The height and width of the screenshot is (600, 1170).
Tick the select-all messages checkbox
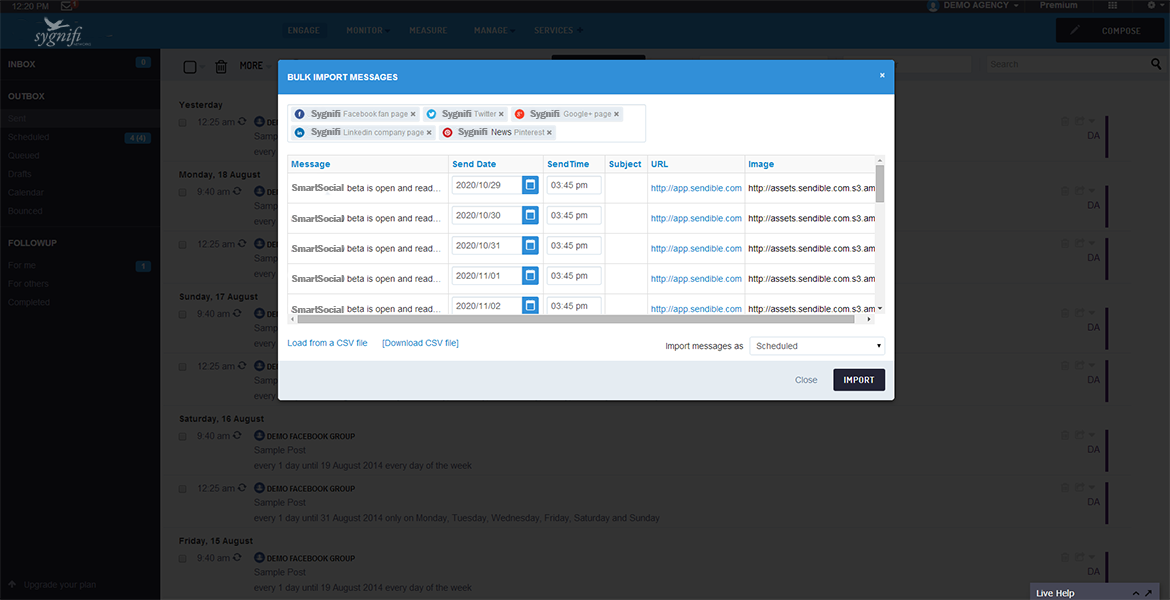[x=189, y=66]
